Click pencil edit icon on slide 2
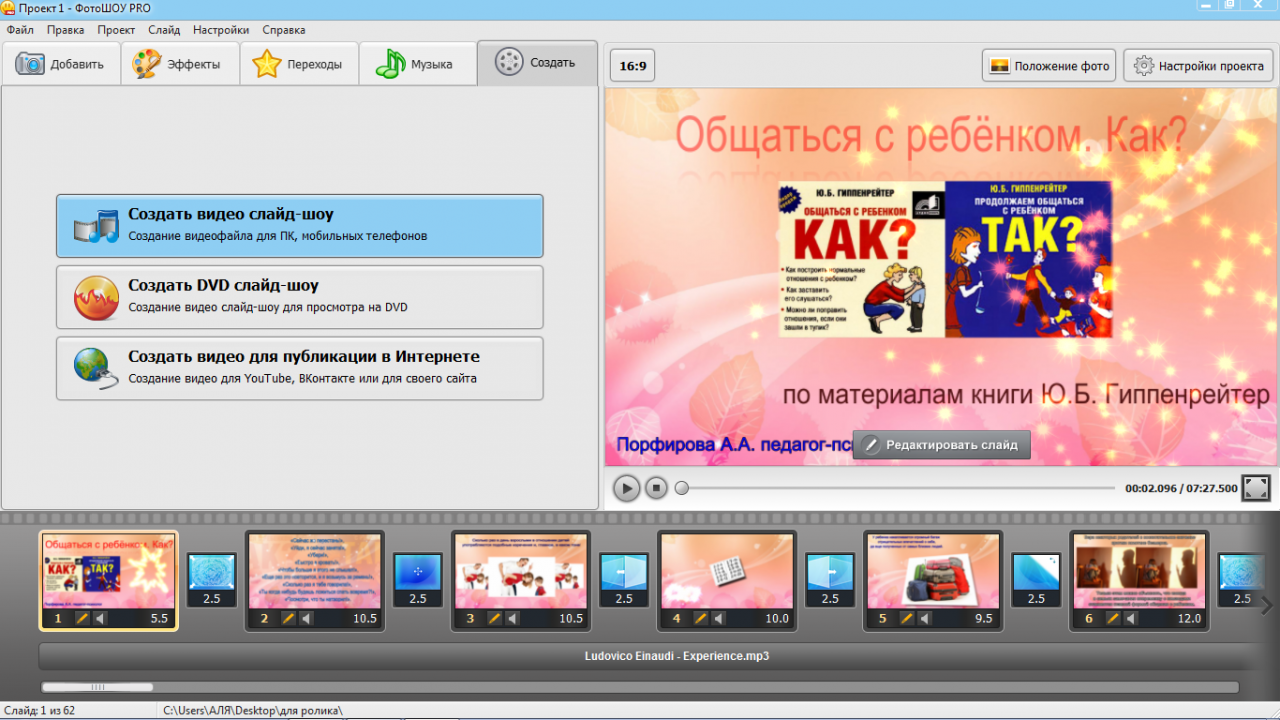1280x720 pixels. (x=288, y=619)
